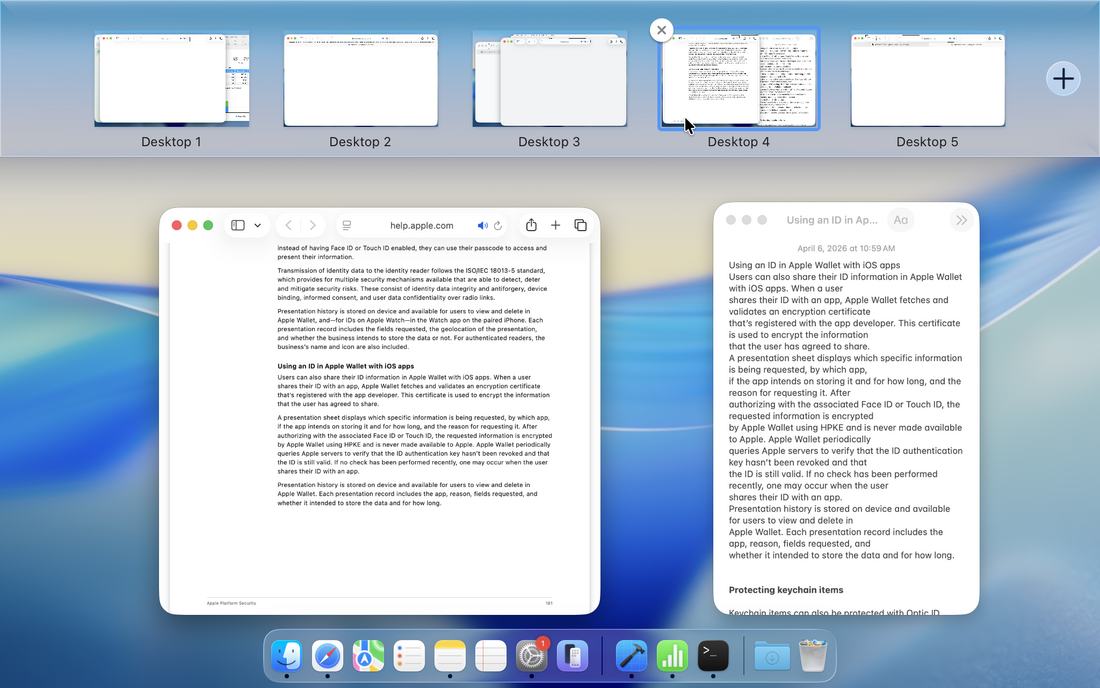Mute the tab audio speaker icon
The image size is (1100, 688).
tap(482, 226)
